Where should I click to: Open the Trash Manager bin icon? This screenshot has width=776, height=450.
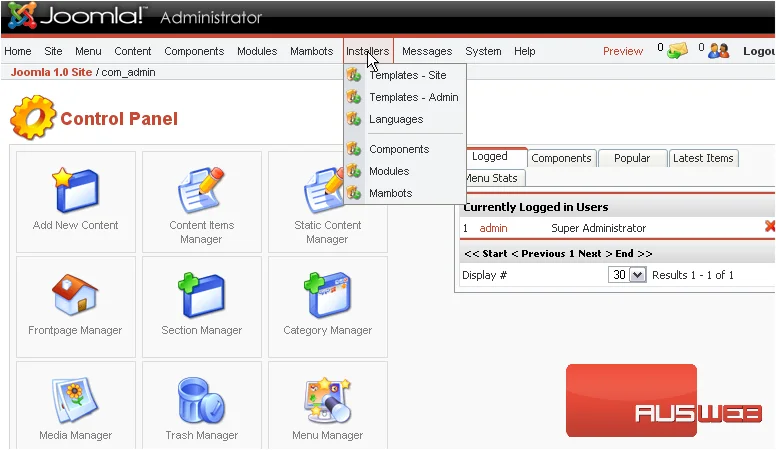pyautogui.click(x=201, y=400)
